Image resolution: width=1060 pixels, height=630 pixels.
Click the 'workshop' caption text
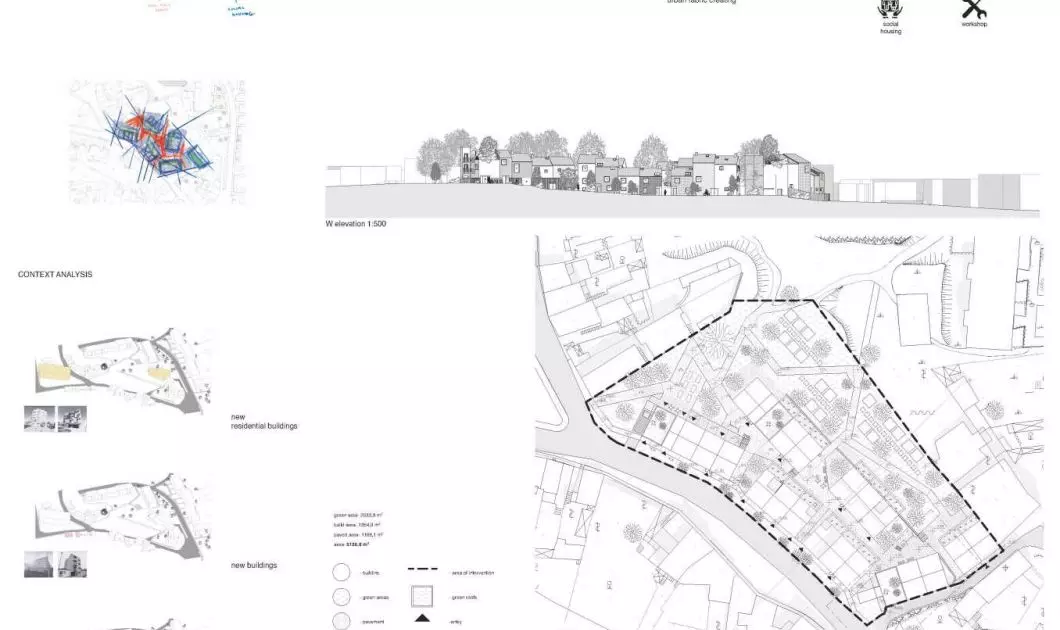(974, 24)
